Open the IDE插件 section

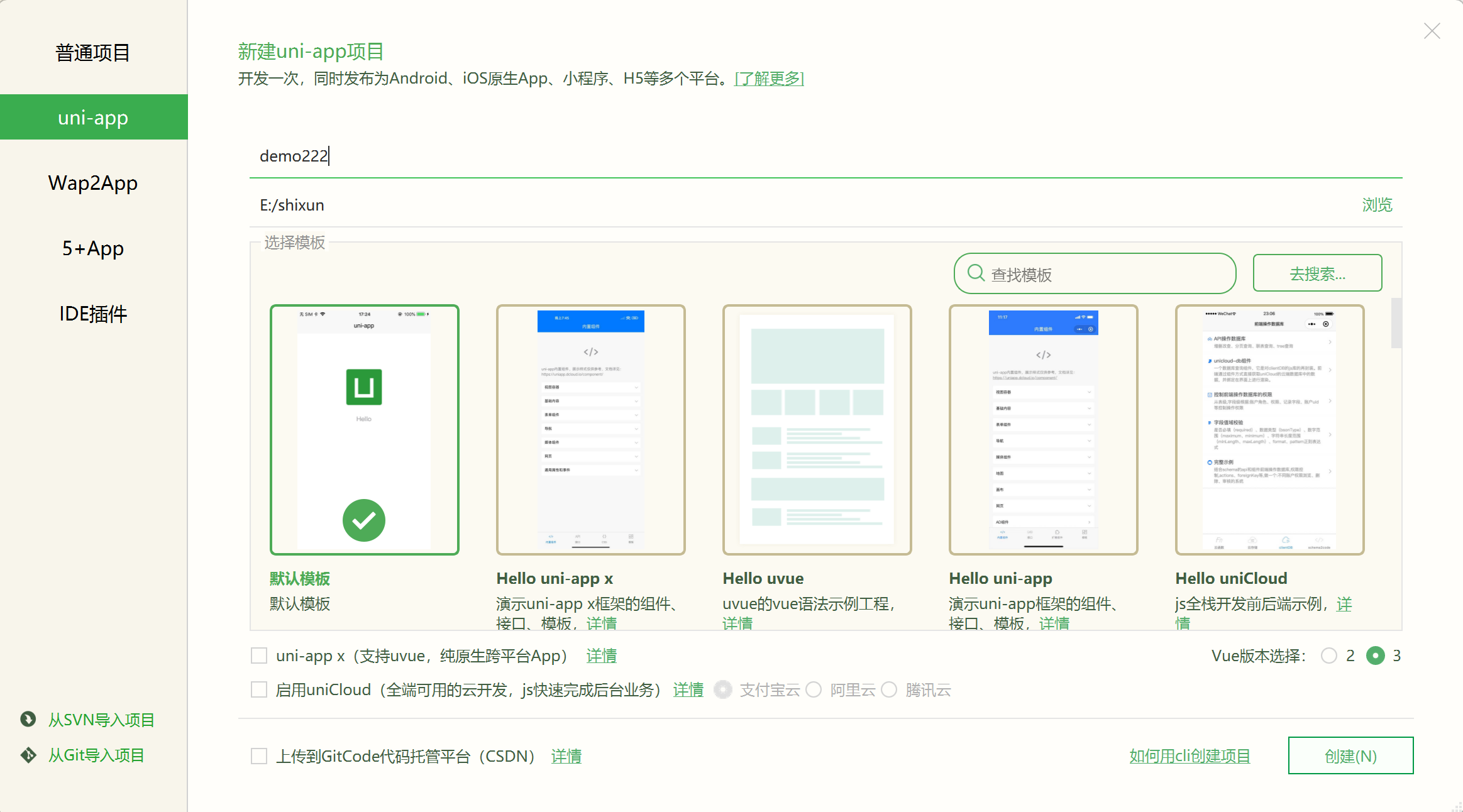92,313
